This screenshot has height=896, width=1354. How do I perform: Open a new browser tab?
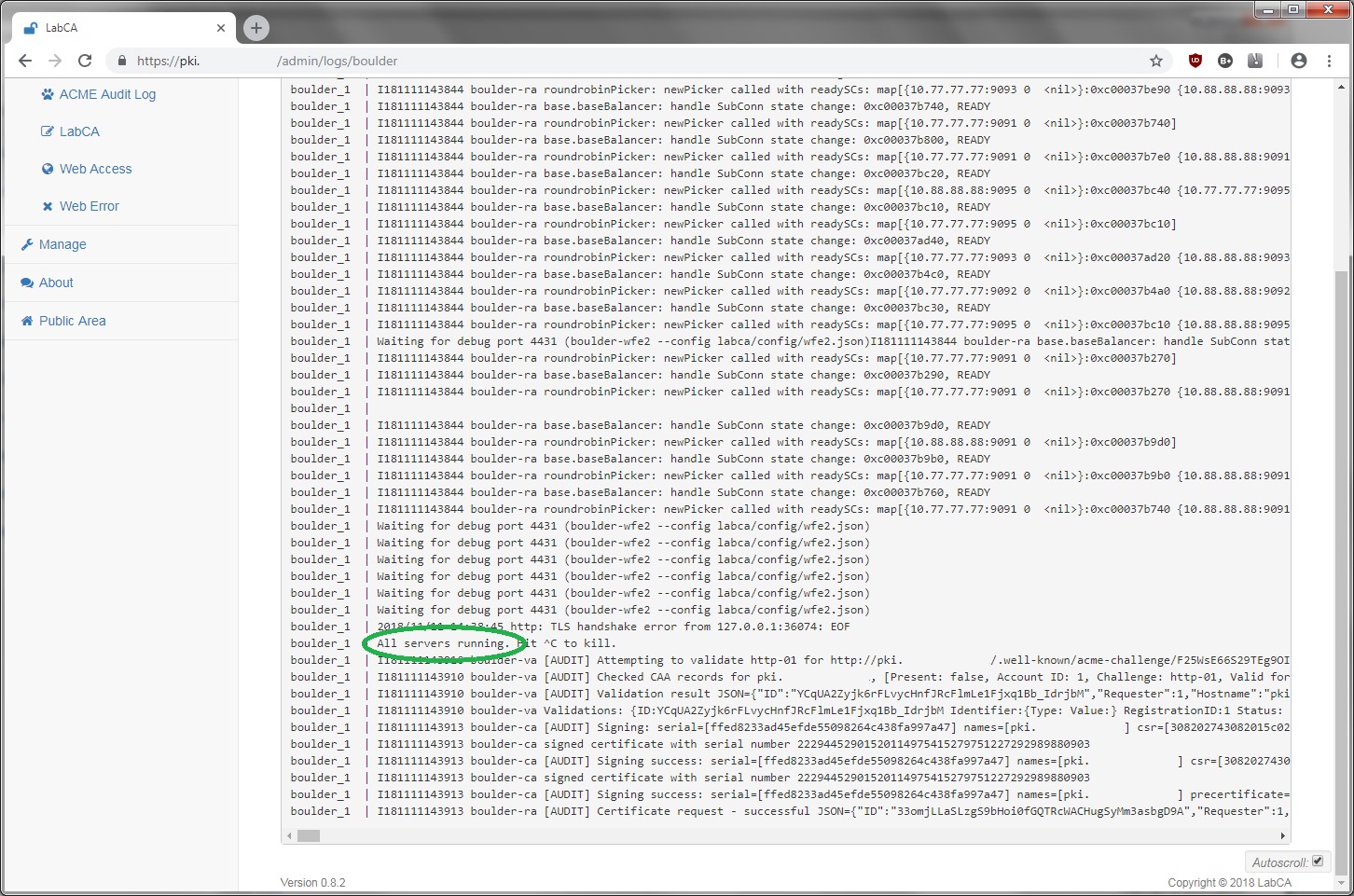(x=256, y=27)
